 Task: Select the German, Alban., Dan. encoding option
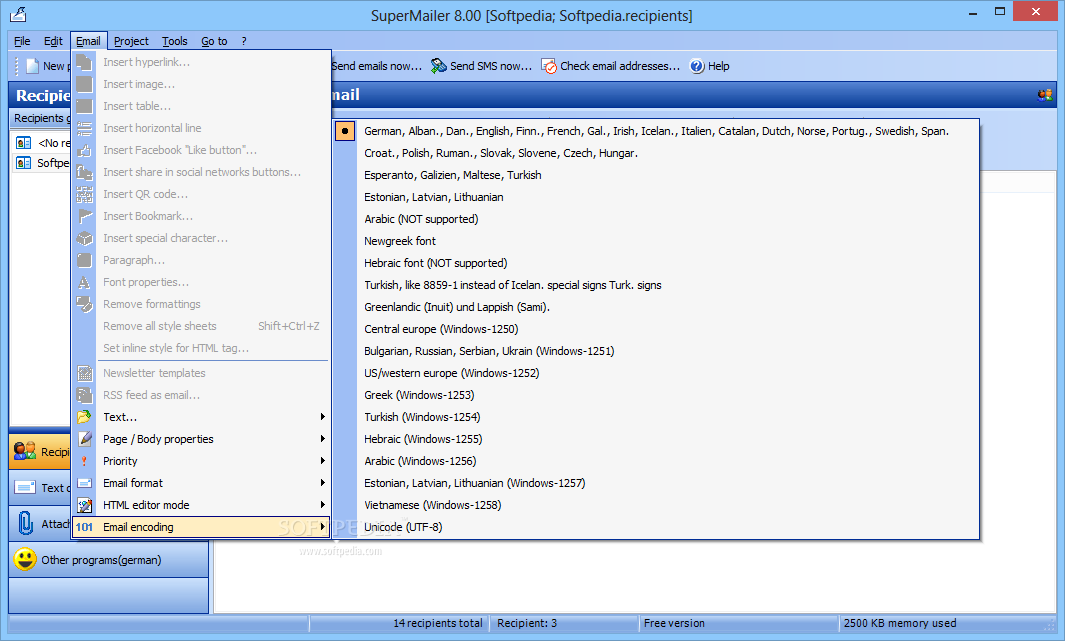tap(656, 131)
